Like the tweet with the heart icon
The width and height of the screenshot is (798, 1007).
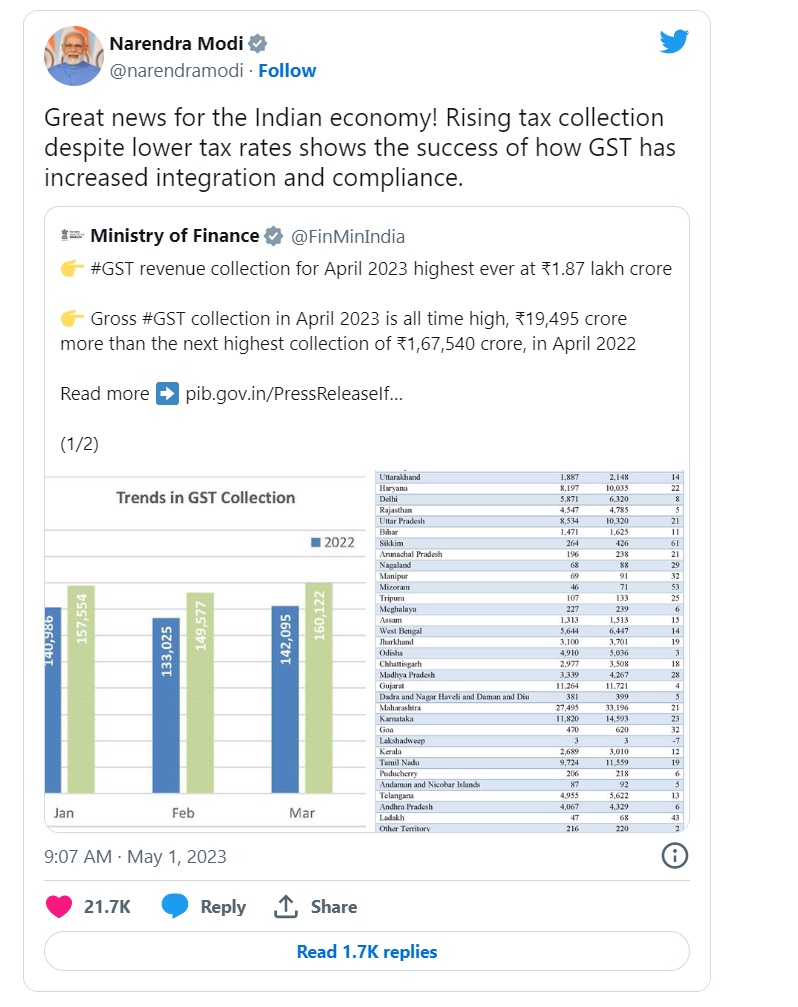pos(60,906)
